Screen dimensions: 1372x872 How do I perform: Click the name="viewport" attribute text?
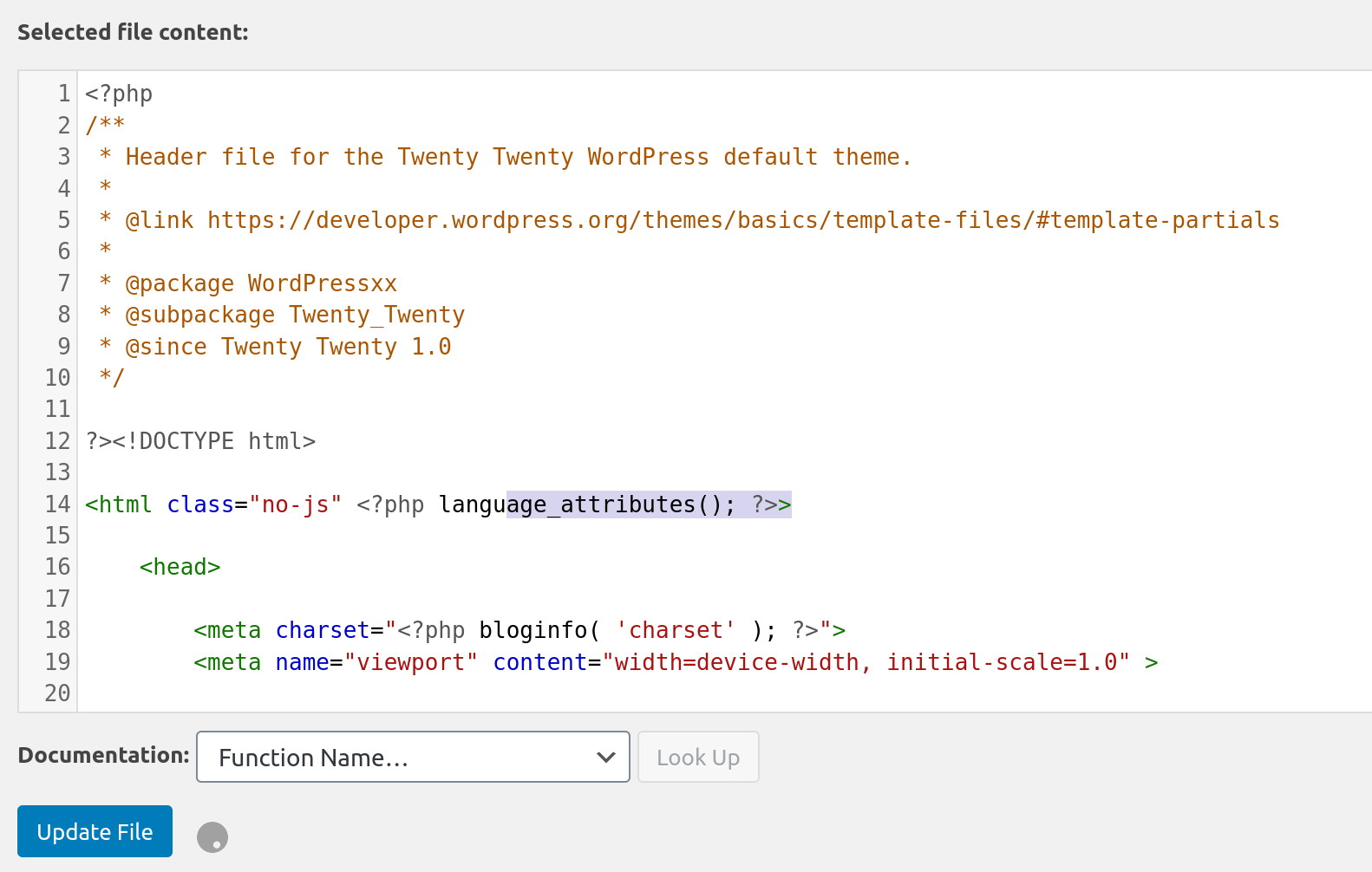pyautogui.click(x=376, y=662)
